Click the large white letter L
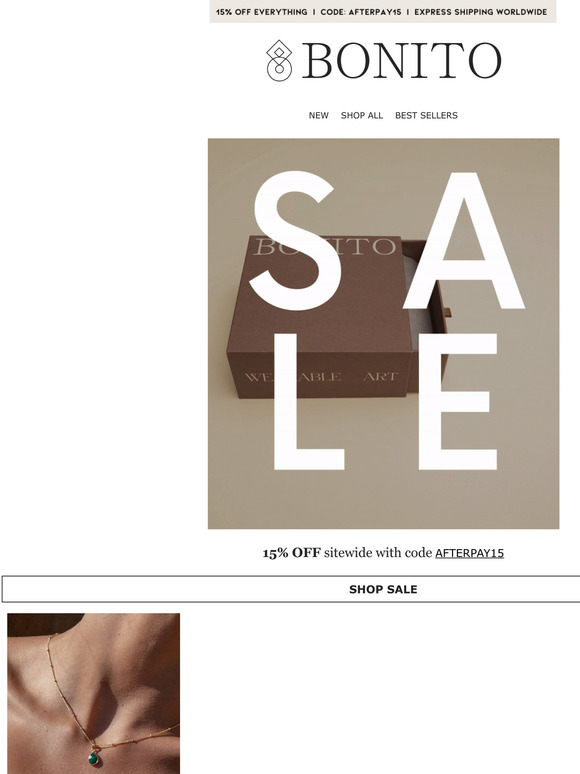 point(309,401)
